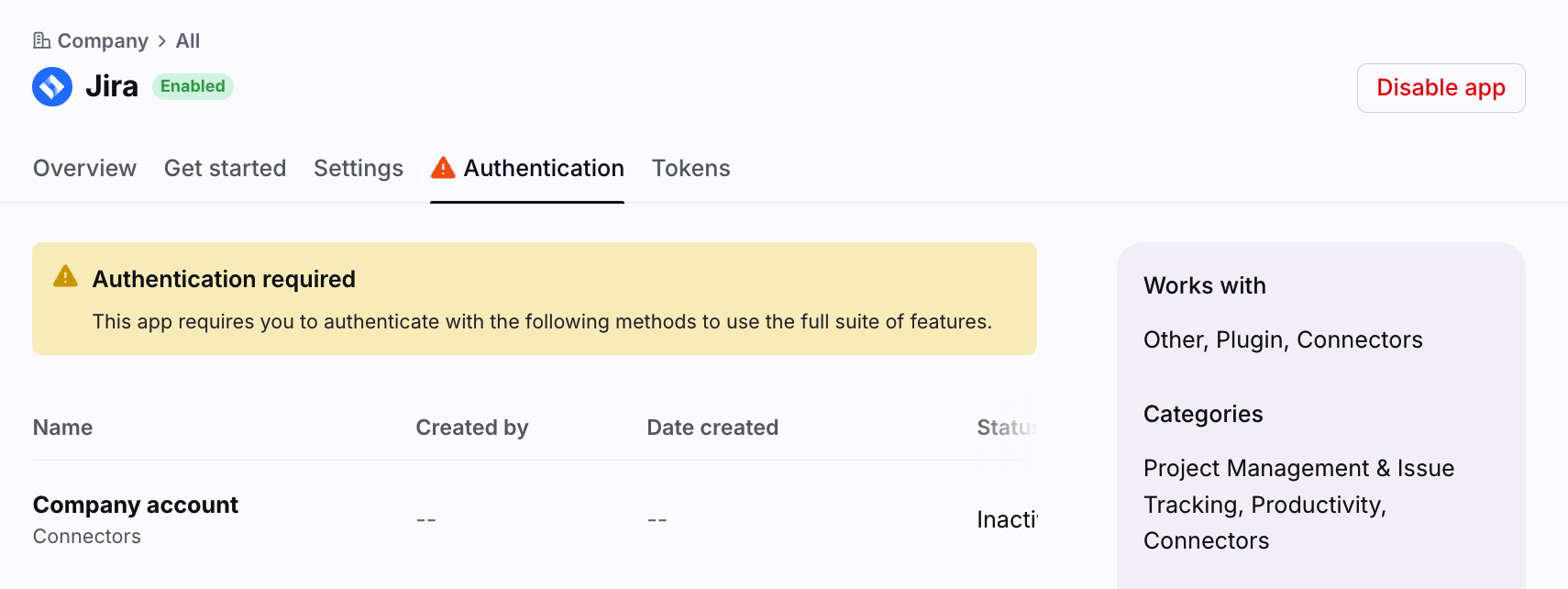
Task: Open the Settings tab
Action: coord(359,169)
